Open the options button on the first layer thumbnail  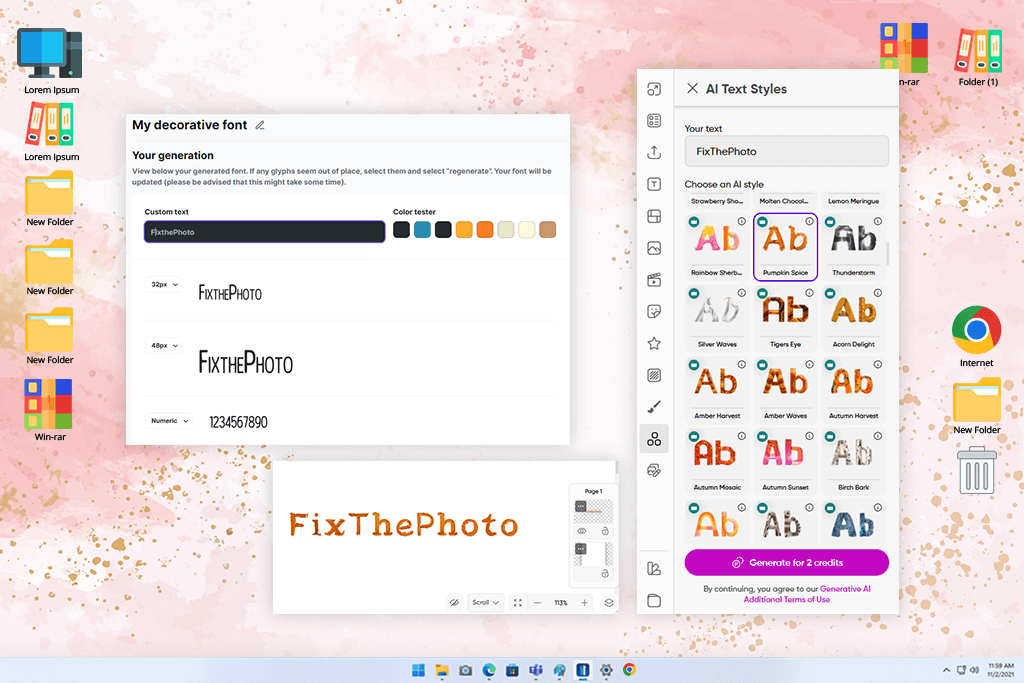click(x=581, y=506)
